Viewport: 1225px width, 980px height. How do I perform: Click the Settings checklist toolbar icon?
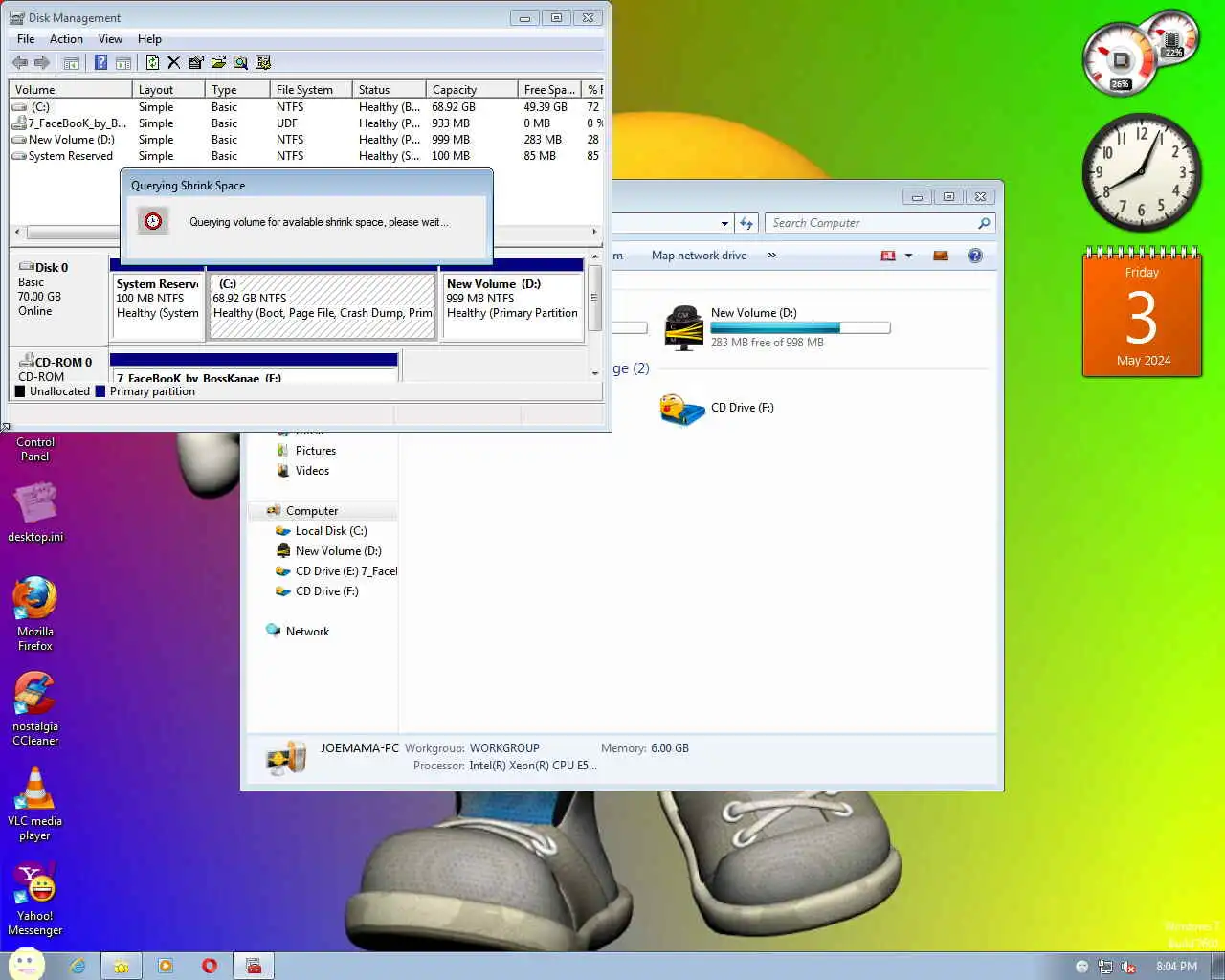pyautogui.click(x=263, y=62)
